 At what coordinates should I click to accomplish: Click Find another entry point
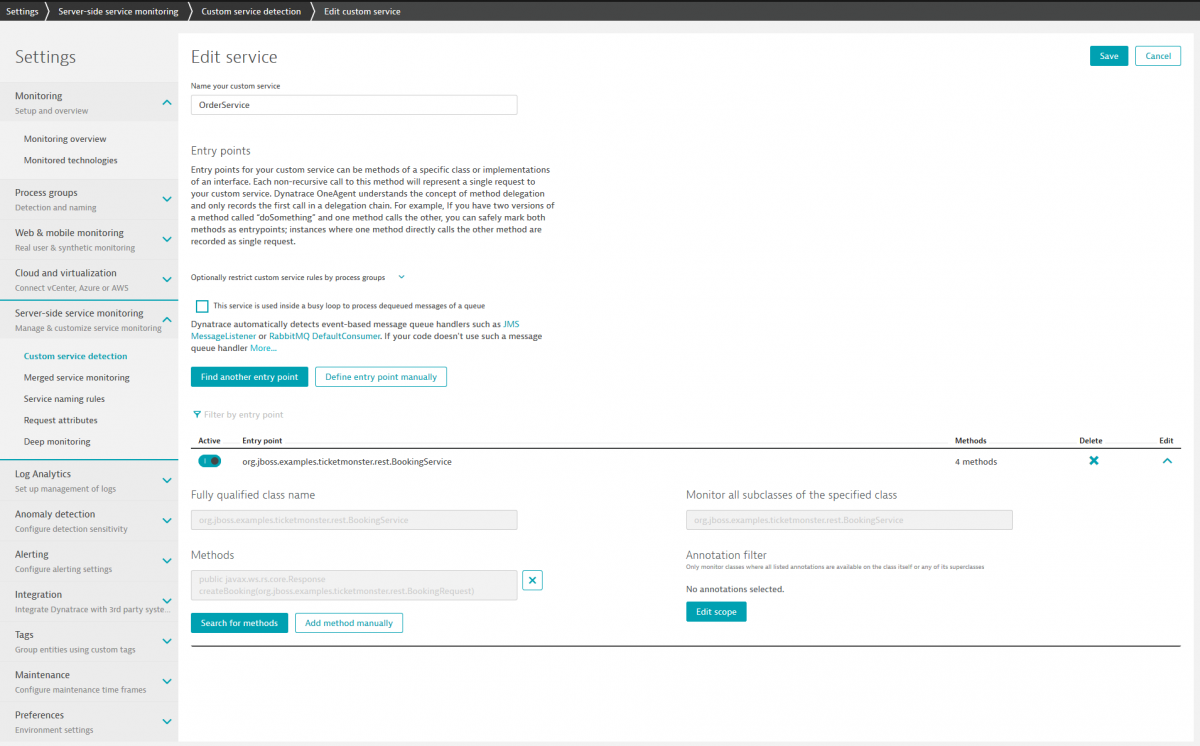pyautogui.click(x=249, y=377)
